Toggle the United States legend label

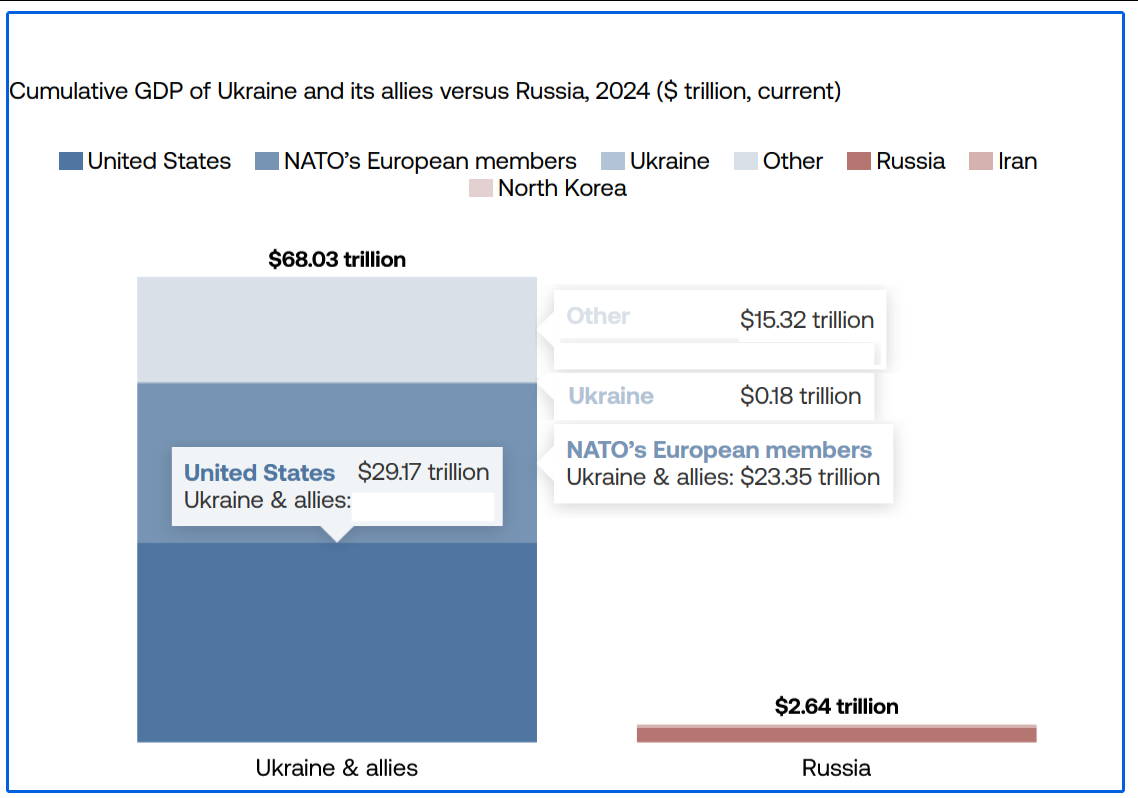pos(159,161)
